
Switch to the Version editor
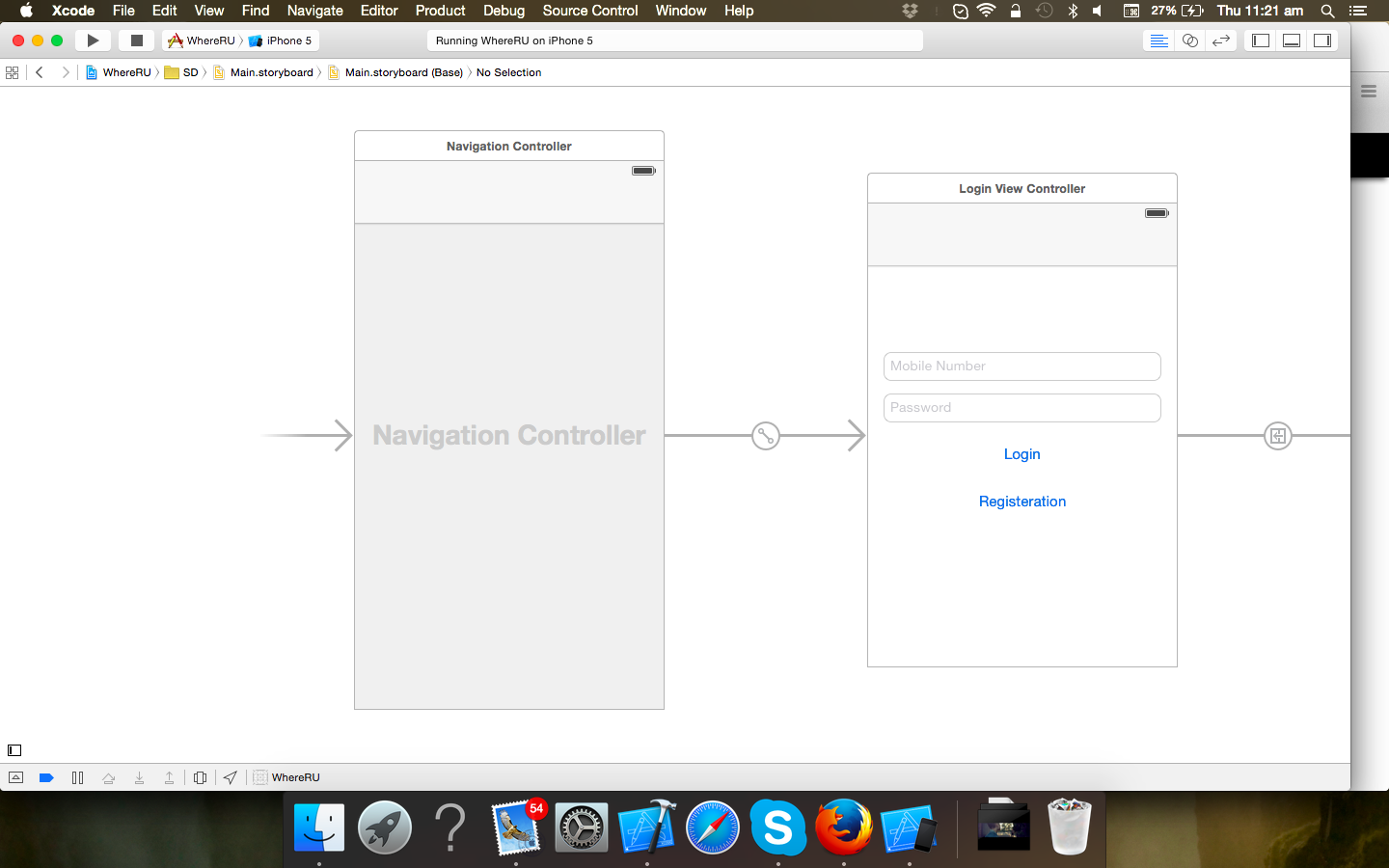[1221, 41]
